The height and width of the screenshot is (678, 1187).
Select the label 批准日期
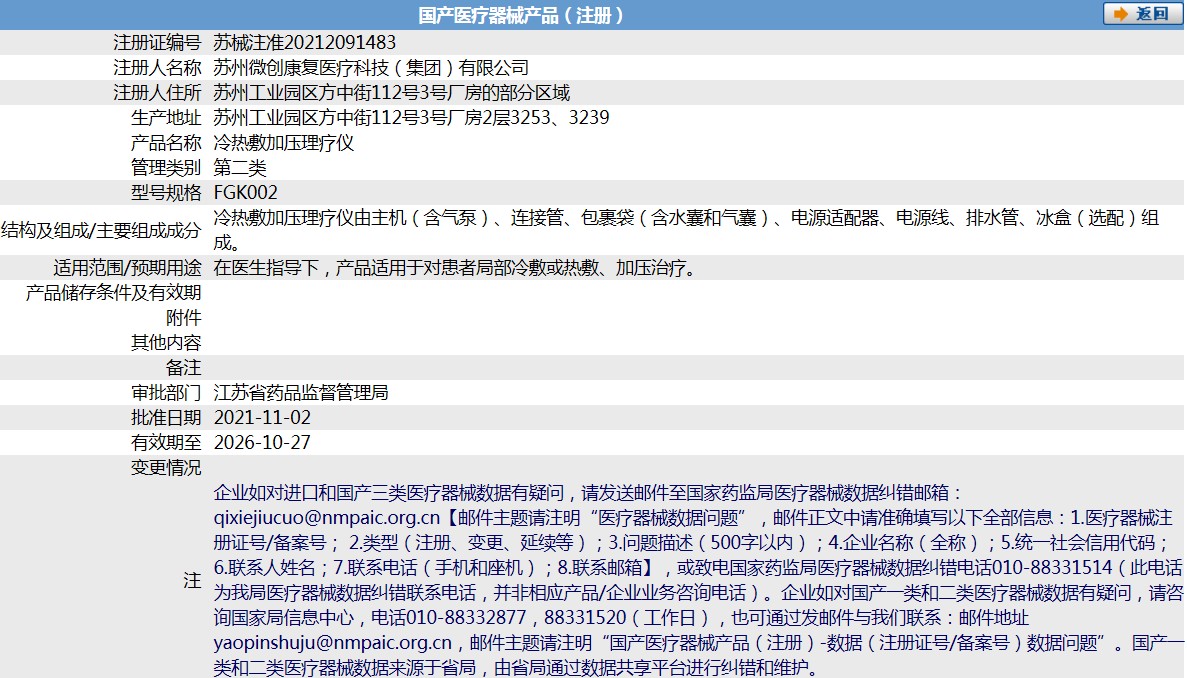[x=166, y=417]
